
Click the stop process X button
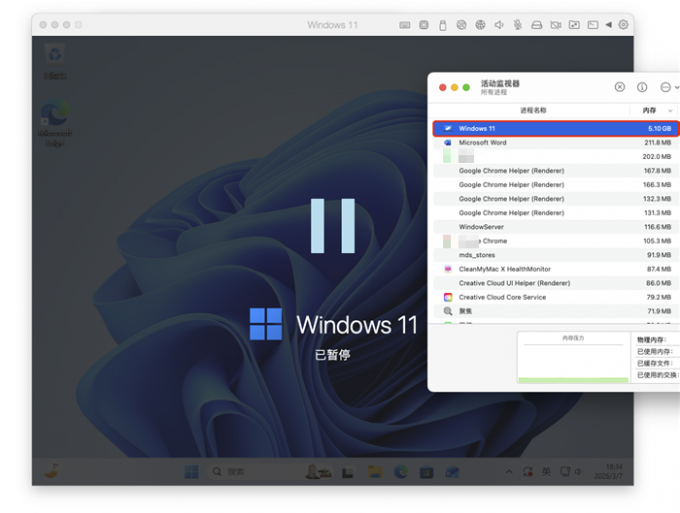point(620,88)
